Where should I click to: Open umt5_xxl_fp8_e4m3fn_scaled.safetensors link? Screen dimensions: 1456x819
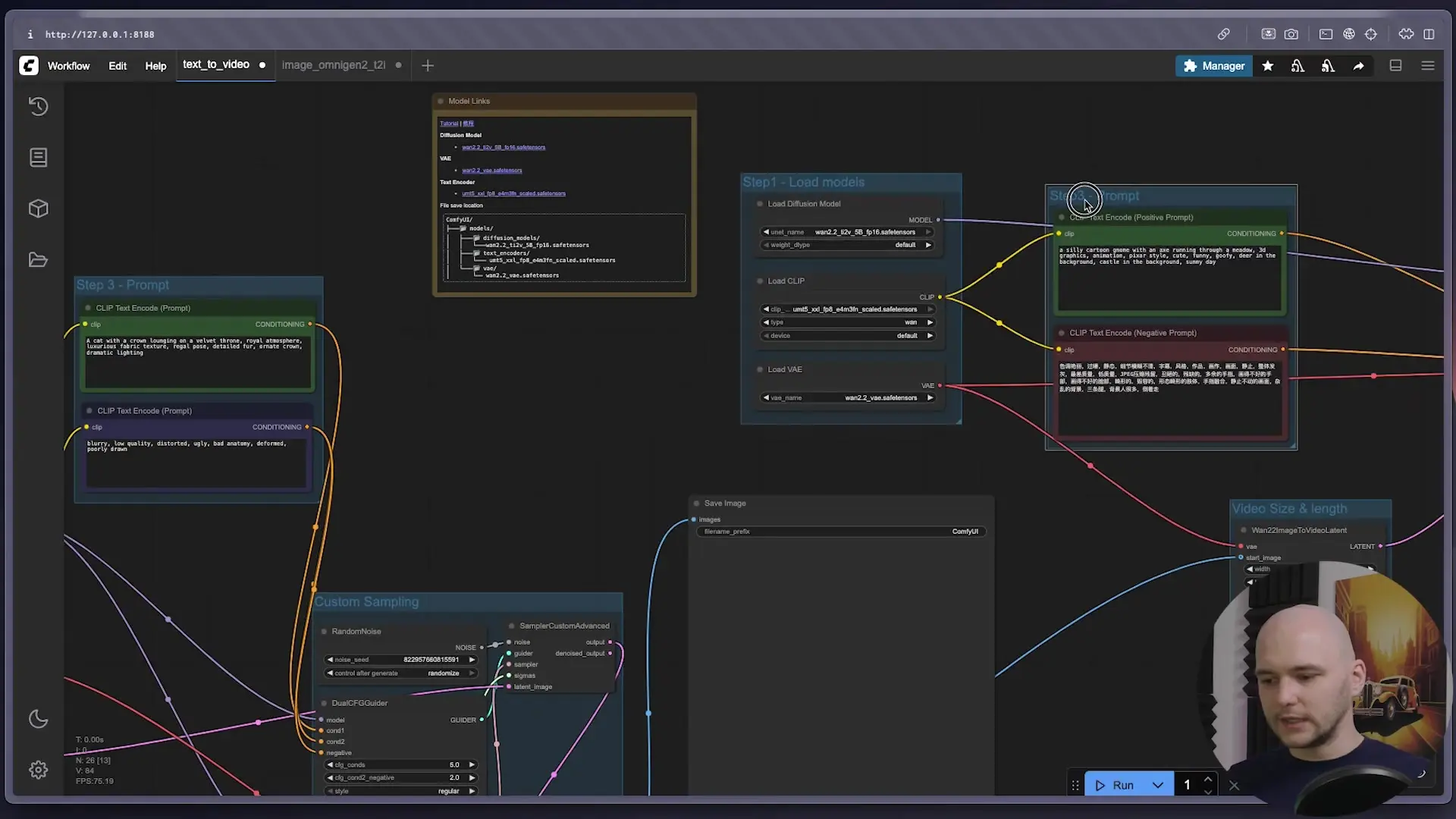pyautogui.click(x=513, y=193)
